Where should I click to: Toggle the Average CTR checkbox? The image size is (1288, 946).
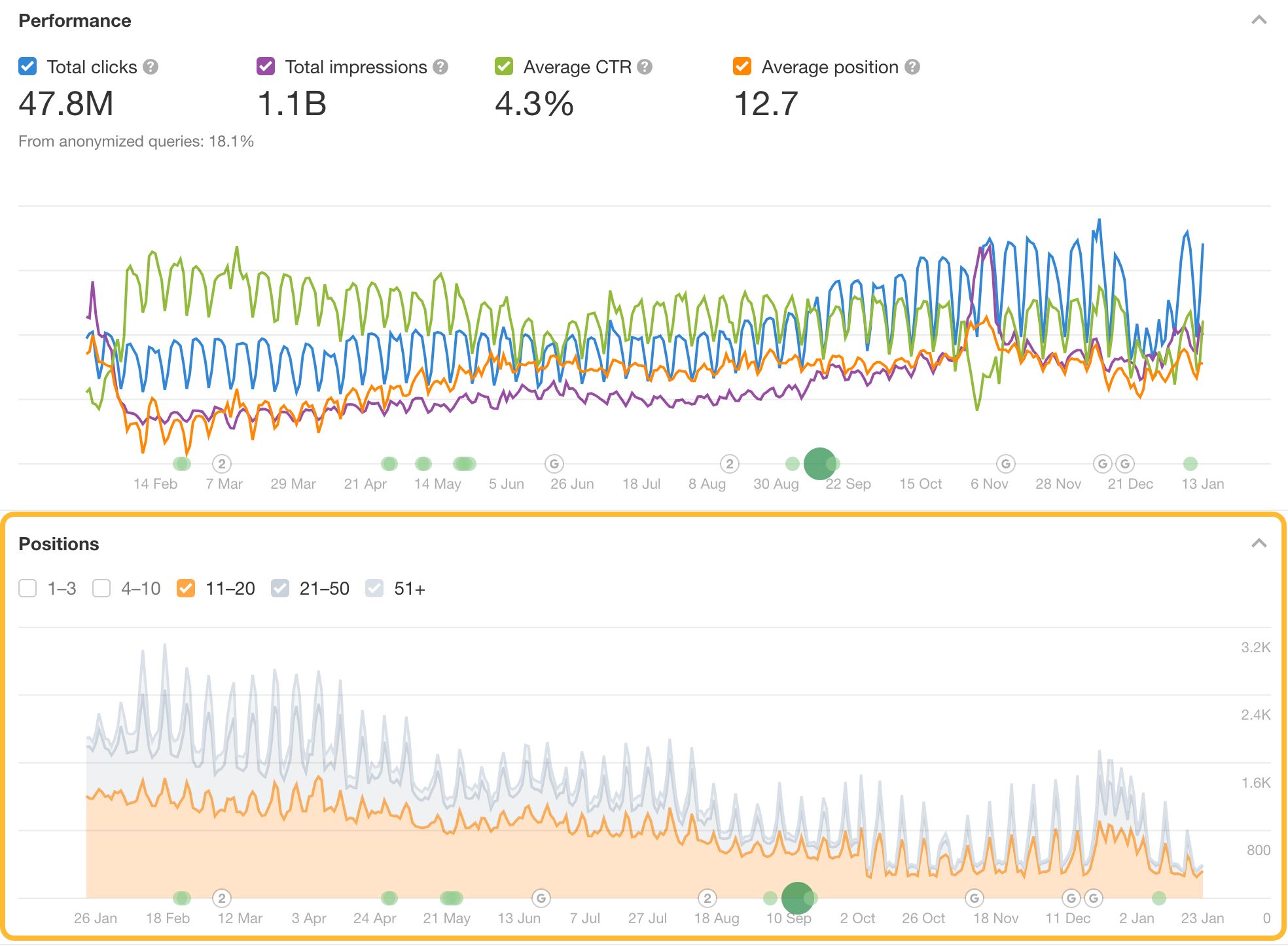coord(504,67)
